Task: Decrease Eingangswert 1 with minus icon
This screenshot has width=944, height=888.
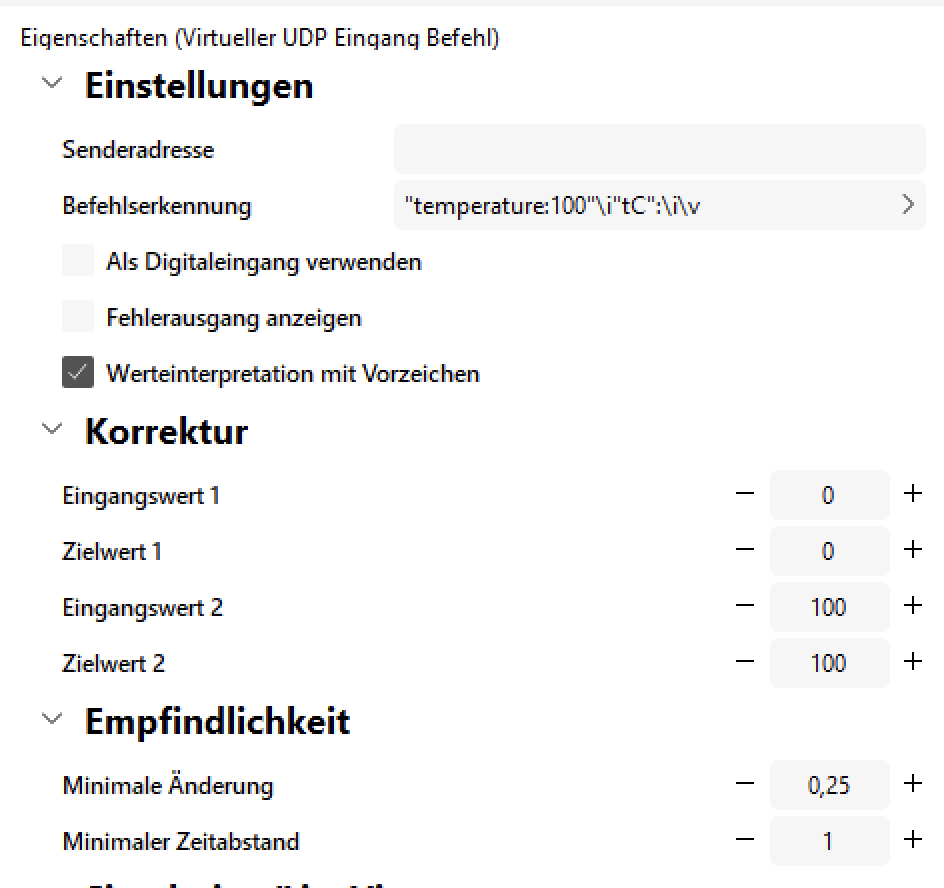Action: point(745,494)
